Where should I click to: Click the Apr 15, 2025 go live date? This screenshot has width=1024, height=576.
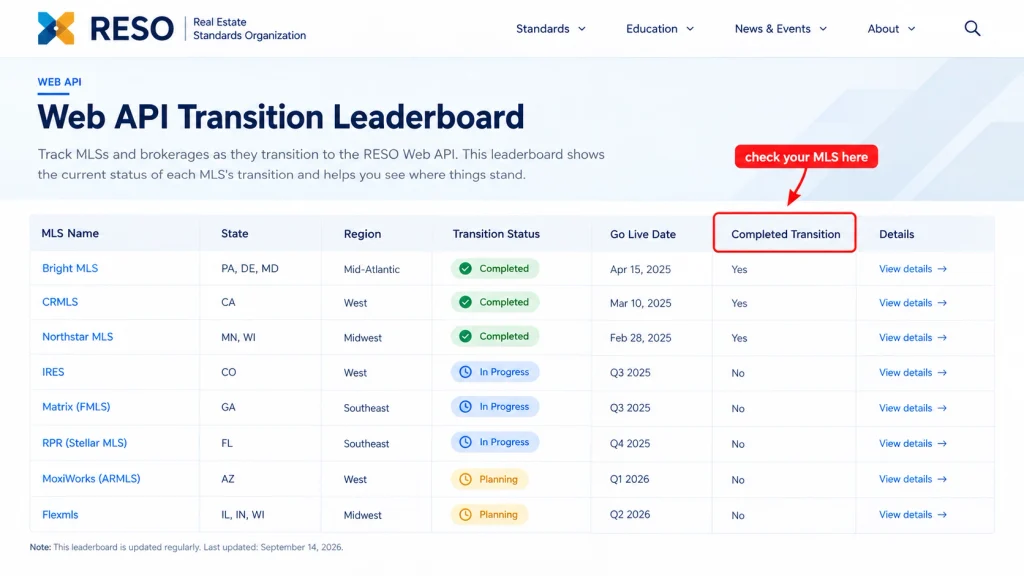tap(640, 269)
